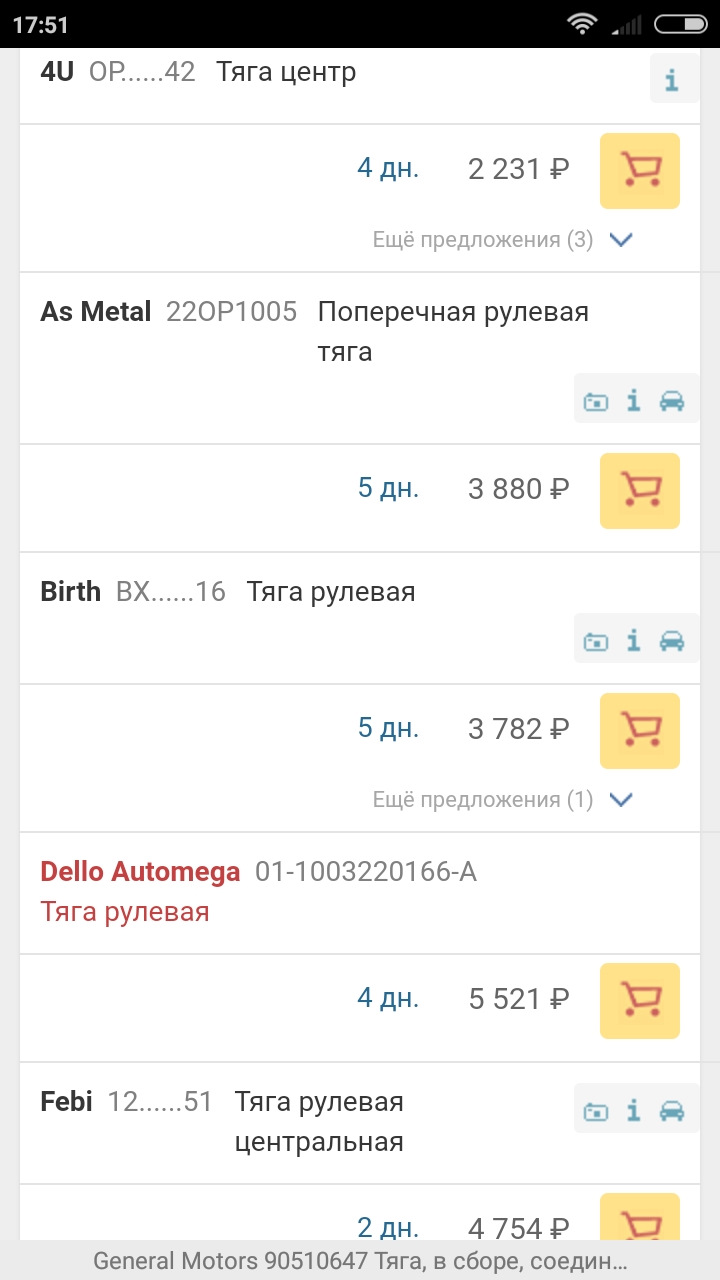The width and height of the screenshot is (720, 1280).
Task: Add the 4U Тяга центр to cart
Action: (x=639, y=170)
